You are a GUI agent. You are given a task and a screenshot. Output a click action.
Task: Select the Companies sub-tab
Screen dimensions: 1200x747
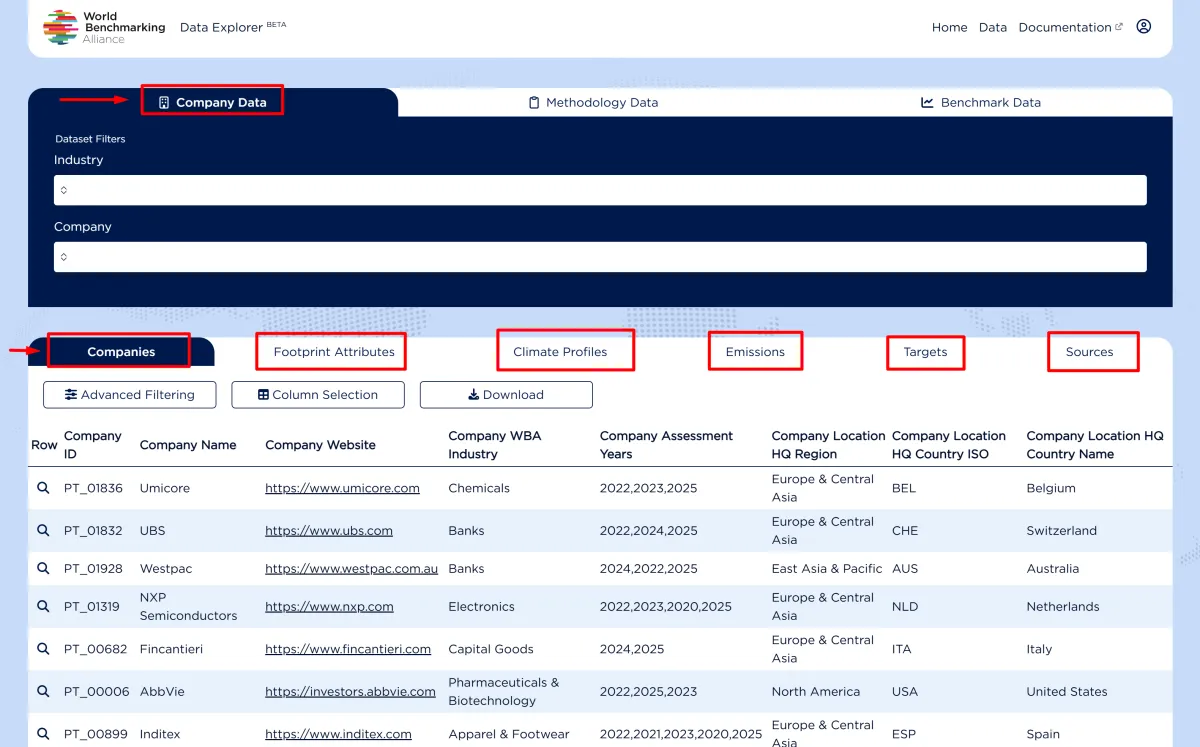[121, 352]
